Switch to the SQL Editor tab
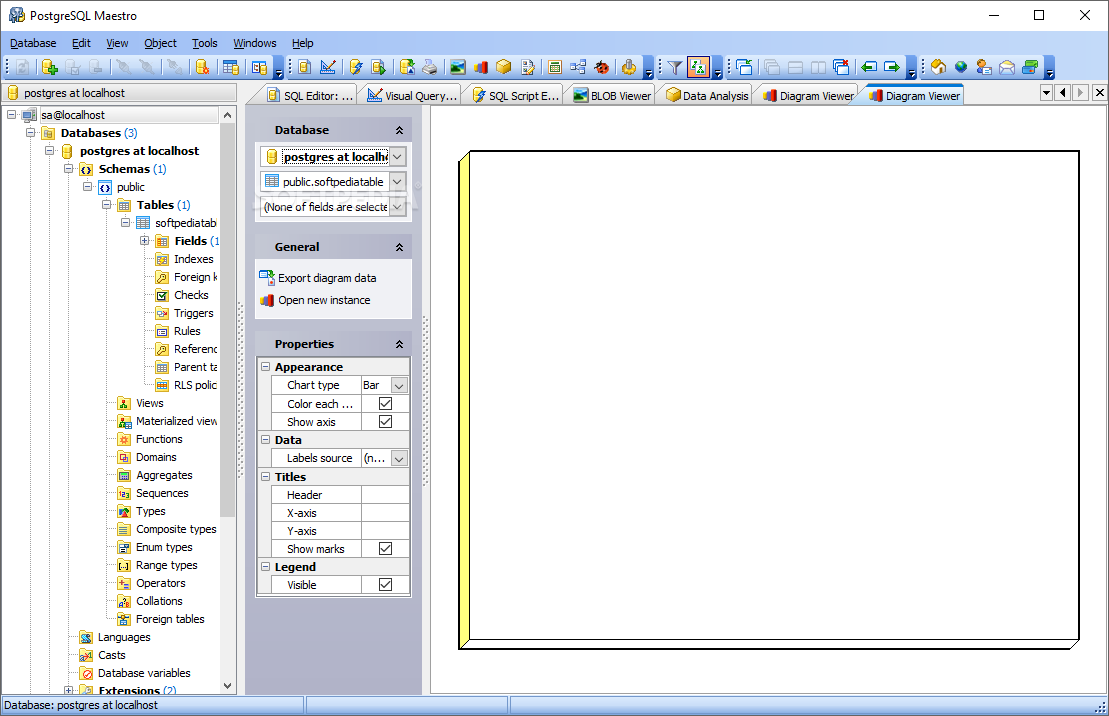 point(309,96)
